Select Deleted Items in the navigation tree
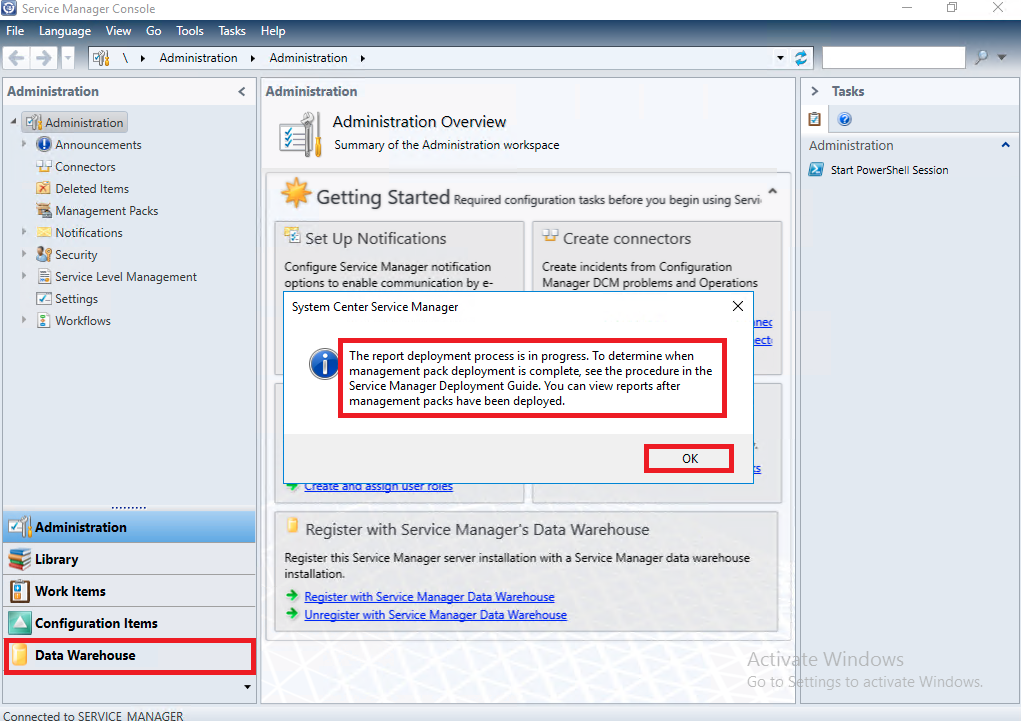This screenshot has width=1021, height=721. [92, 189]
